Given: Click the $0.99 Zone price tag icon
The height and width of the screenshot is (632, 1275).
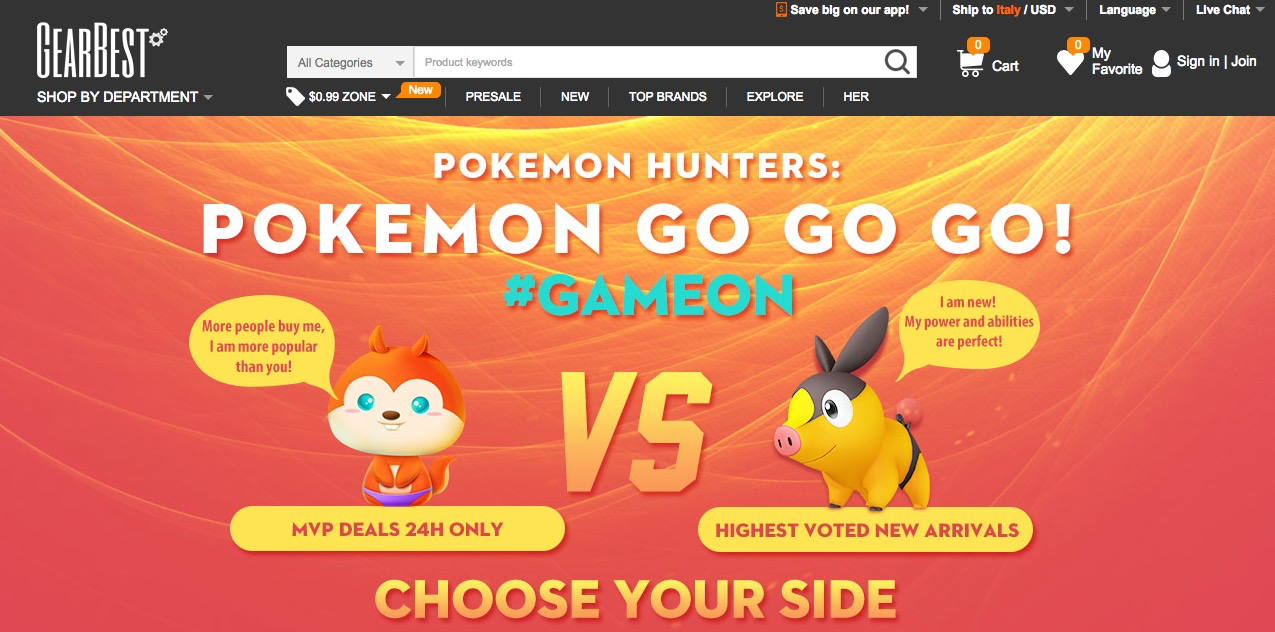Looking at the screenshot, I should [295, 96].
